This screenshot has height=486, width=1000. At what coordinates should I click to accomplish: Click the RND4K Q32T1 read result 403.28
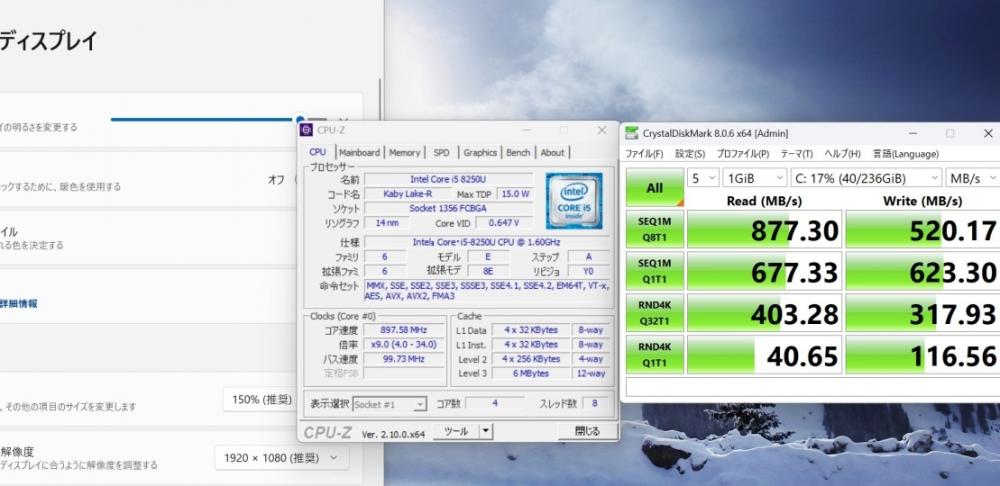point(764,313)
